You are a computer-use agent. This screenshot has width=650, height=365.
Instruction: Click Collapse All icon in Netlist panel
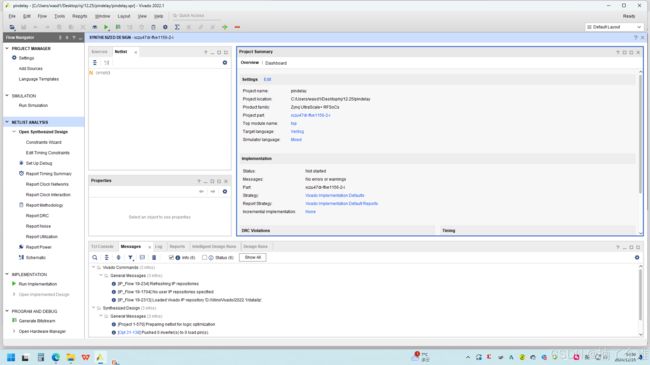point(95,63)
